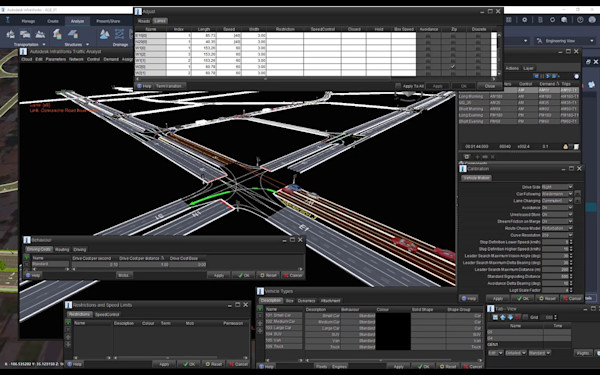Click the first Transportation ribbon icon
Screen dimensions: 600x375
pos(11,34)
